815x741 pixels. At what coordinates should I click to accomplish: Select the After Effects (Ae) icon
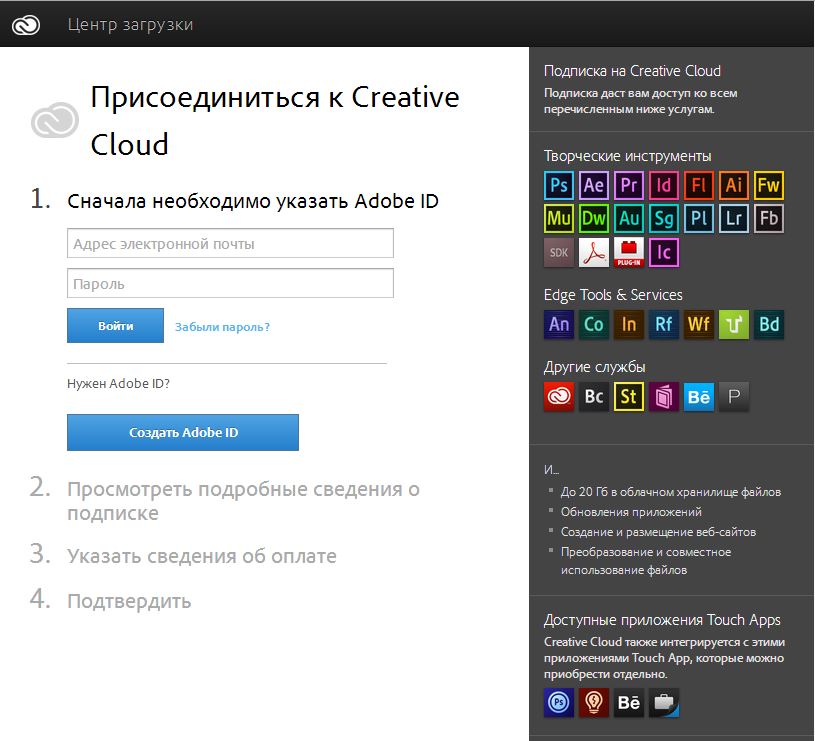pos(594,185)
